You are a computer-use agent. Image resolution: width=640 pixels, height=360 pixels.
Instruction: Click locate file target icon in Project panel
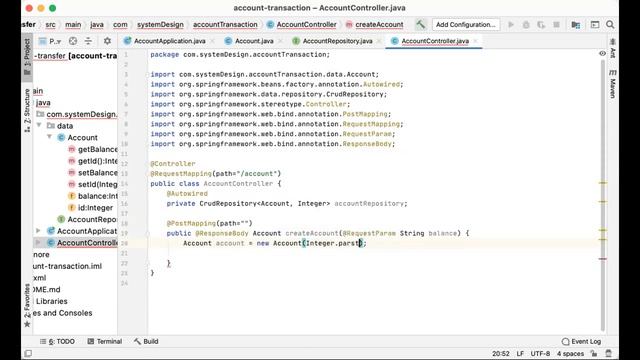click(x=73, y=41)
